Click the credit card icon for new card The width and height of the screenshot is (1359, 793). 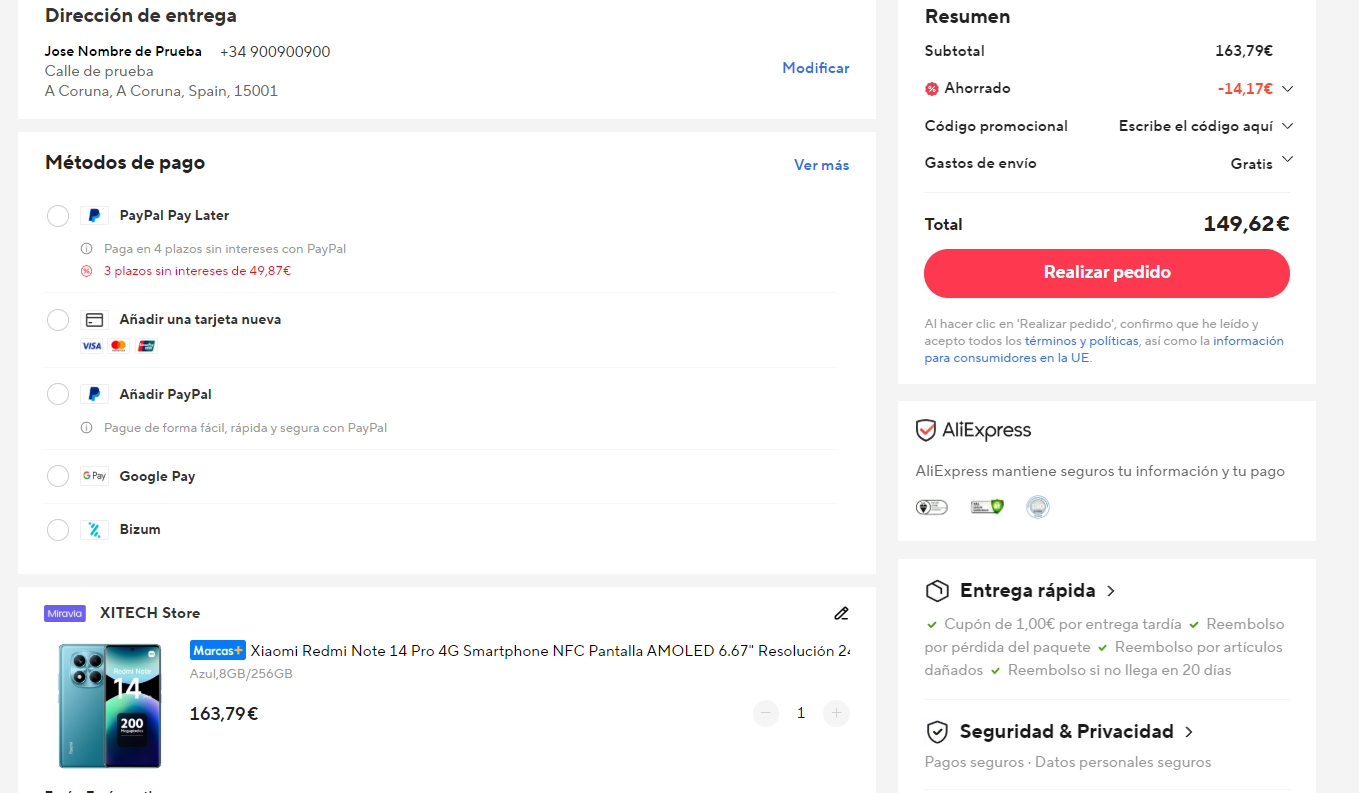pos(94,320)
